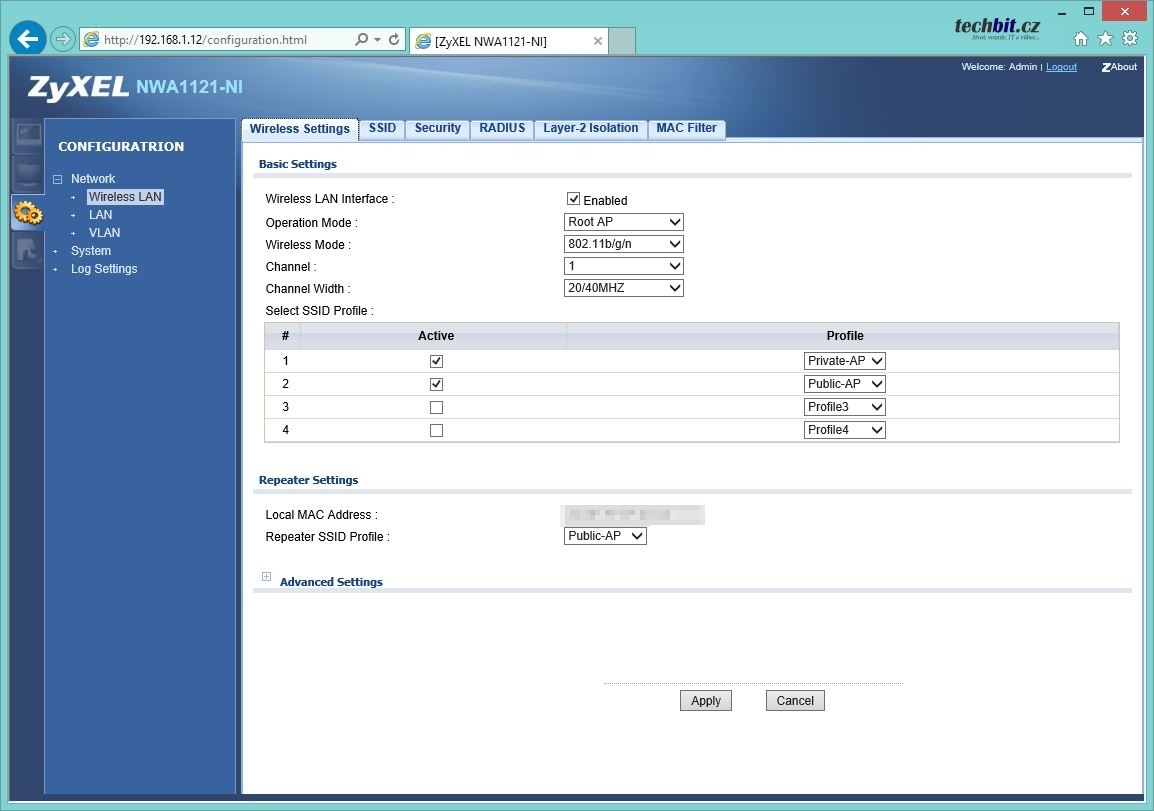This screenshot has width=1154, height=811.
Task: Click the gold gears Configuration sidebar icon
Action: coord(27,212)
